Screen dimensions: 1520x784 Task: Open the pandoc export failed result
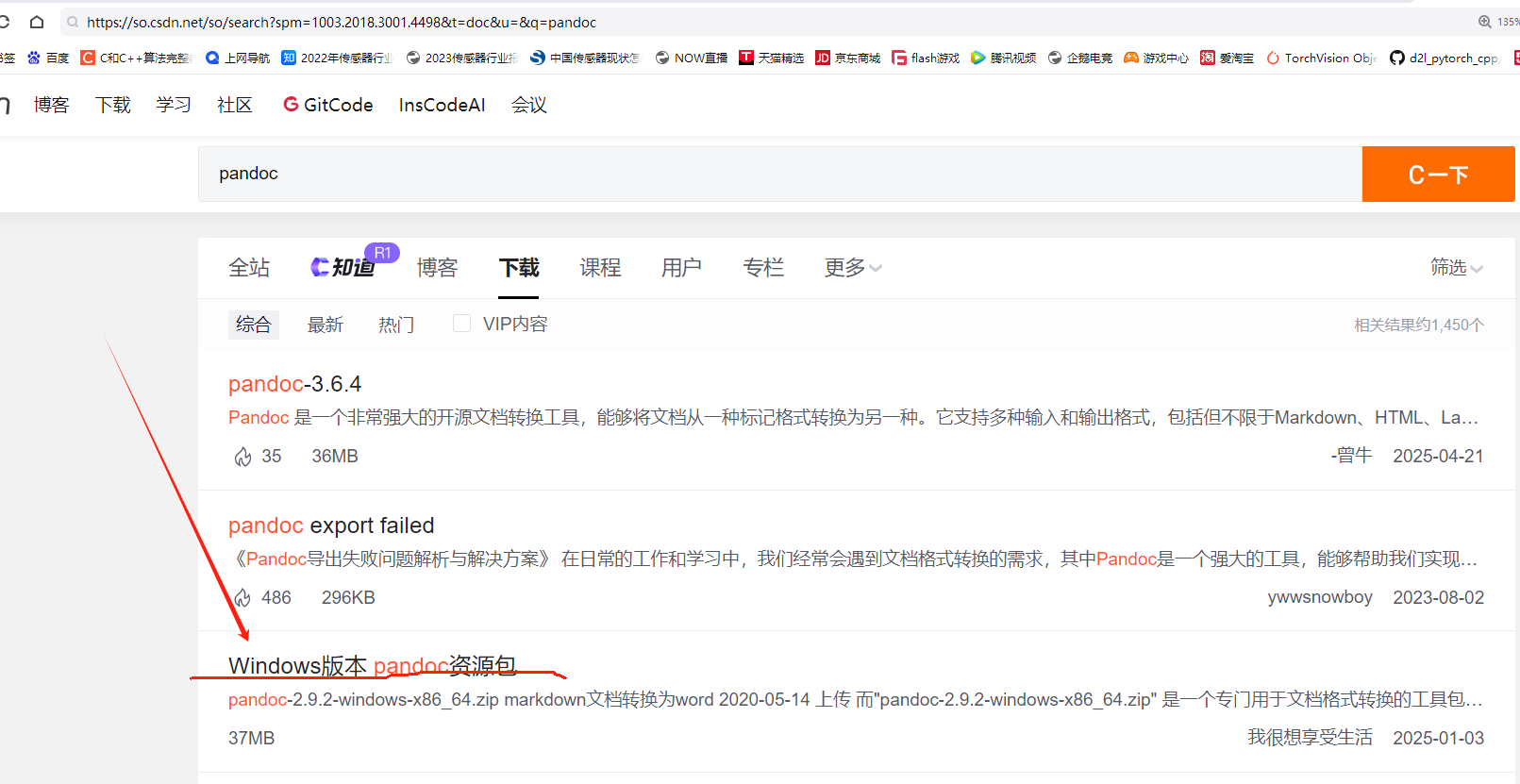click(331, 525)
